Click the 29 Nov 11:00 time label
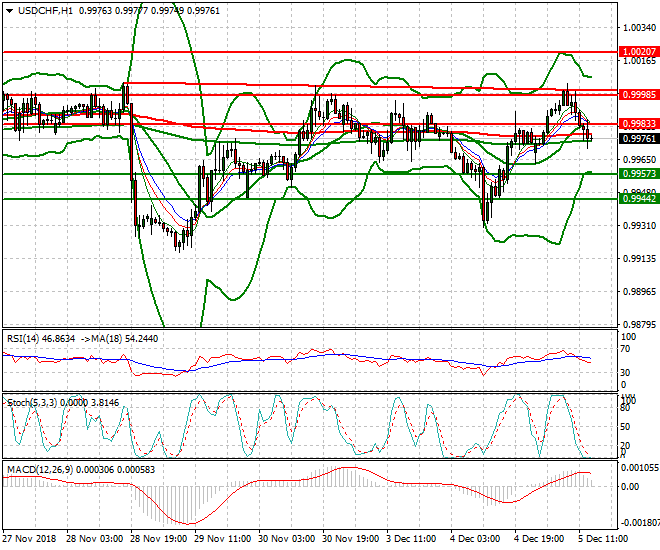Screen dimensions: 660x550 click(x=223, y=539)
